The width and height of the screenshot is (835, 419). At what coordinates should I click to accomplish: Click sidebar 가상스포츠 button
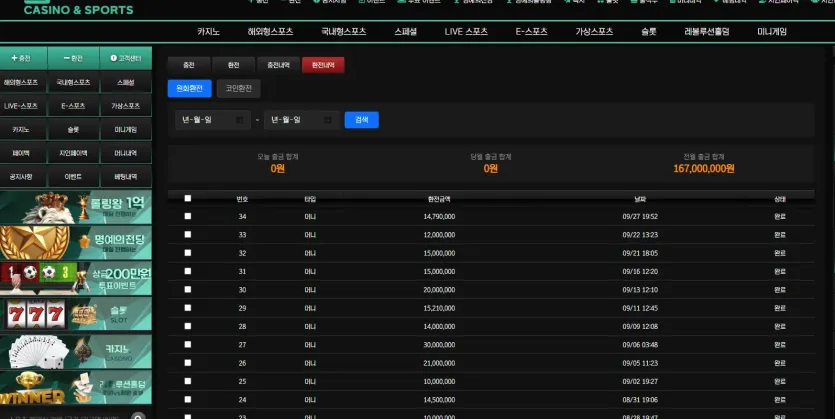tap(126, 106)
